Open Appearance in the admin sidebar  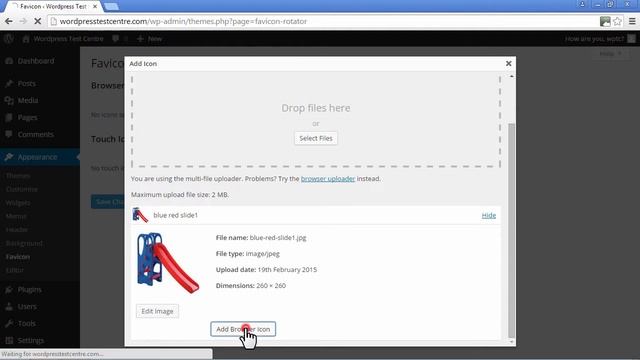point(37,157)
